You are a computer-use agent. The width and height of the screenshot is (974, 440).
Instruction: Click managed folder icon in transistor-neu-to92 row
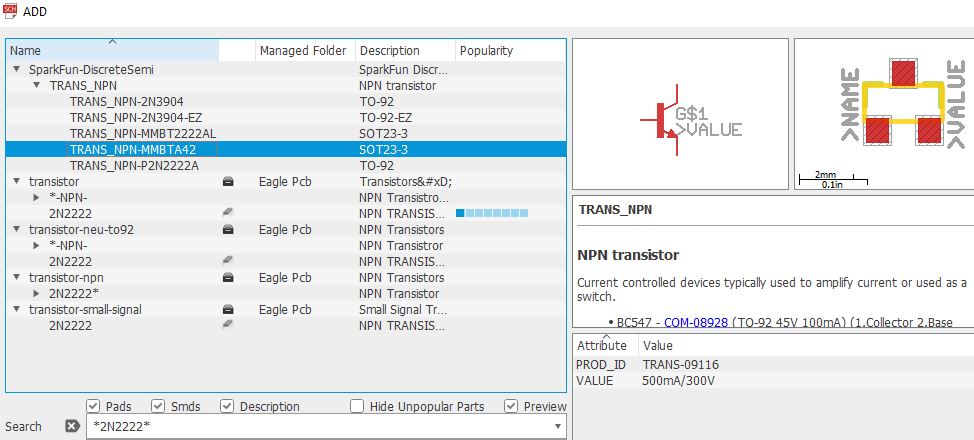point(228,229)
